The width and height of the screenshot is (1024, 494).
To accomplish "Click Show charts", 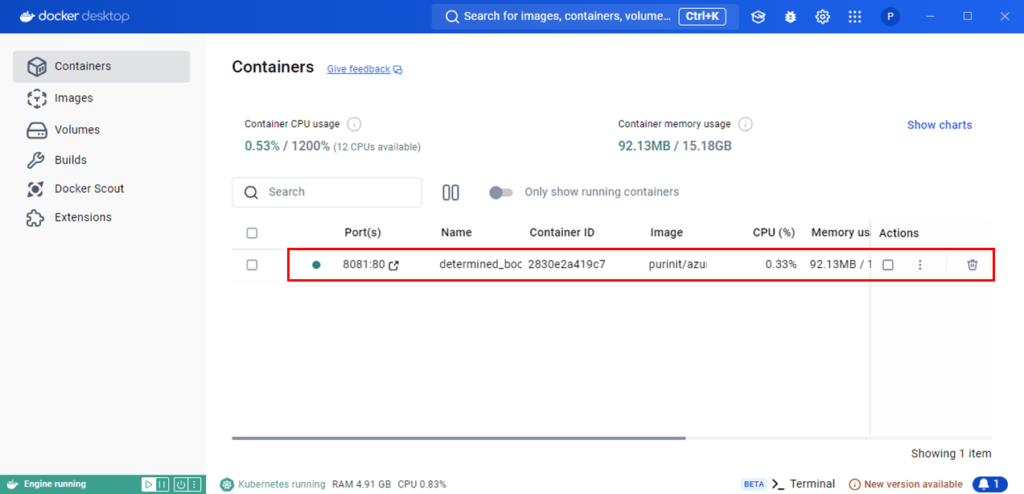I will 939,125.
